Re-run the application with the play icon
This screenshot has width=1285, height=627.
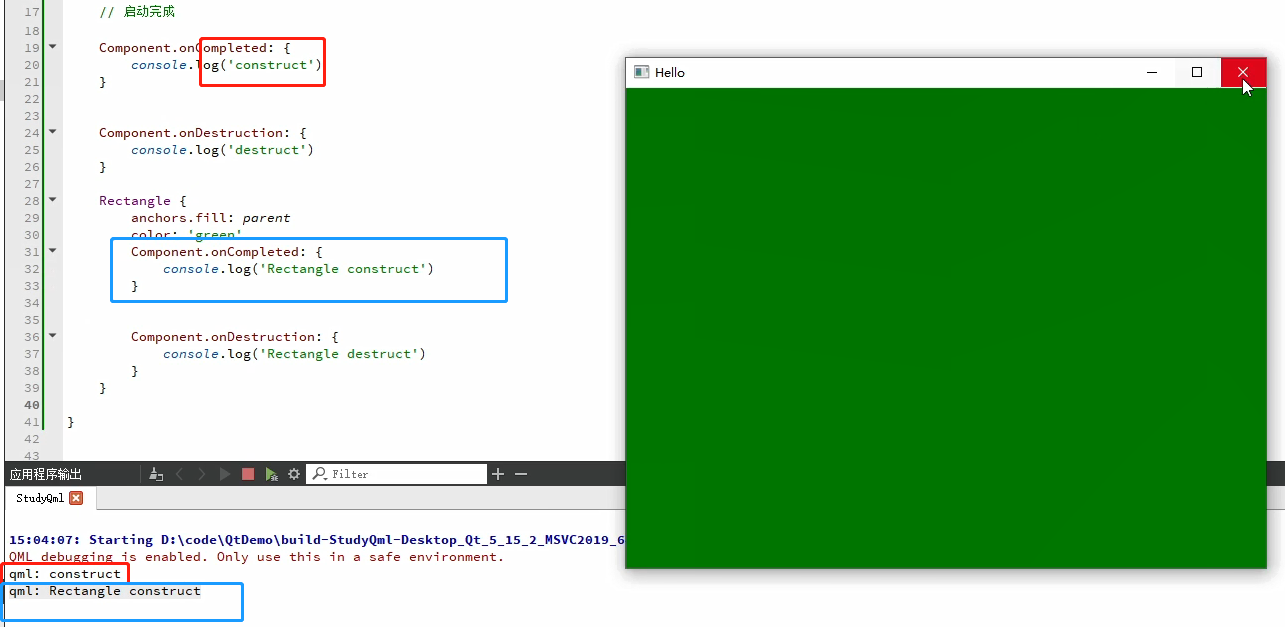(225, 474)
